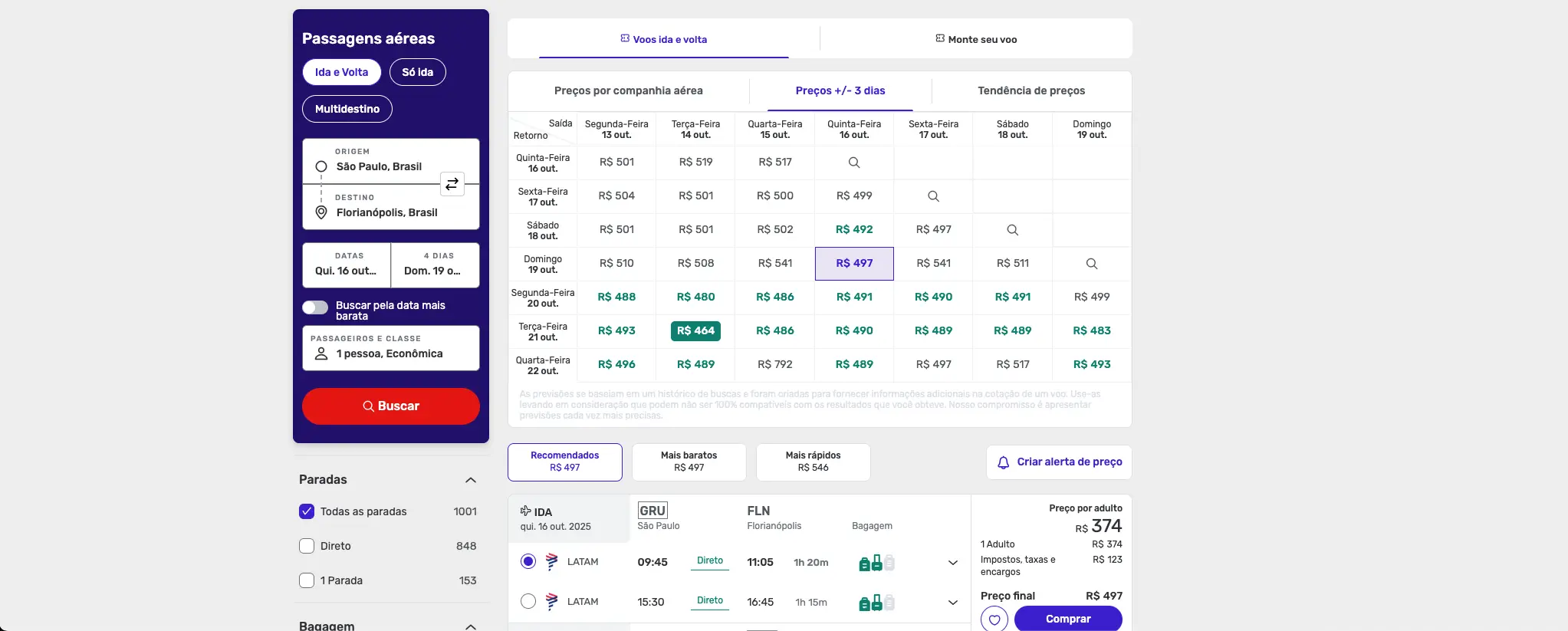
Task: Click Criar alerta de preço button
Action: [1059, 462]
